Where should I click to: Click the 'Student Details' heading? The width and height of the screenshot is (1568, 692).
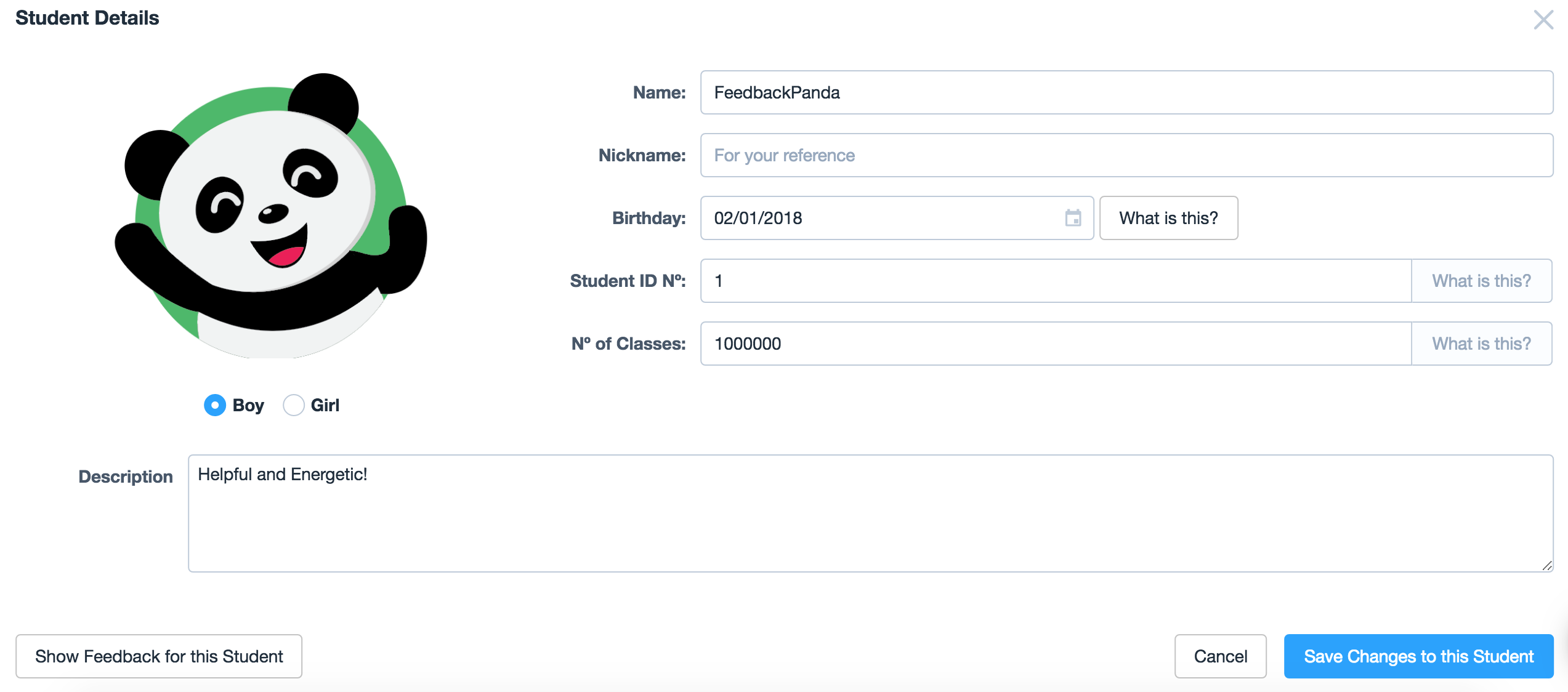(87, 18)
